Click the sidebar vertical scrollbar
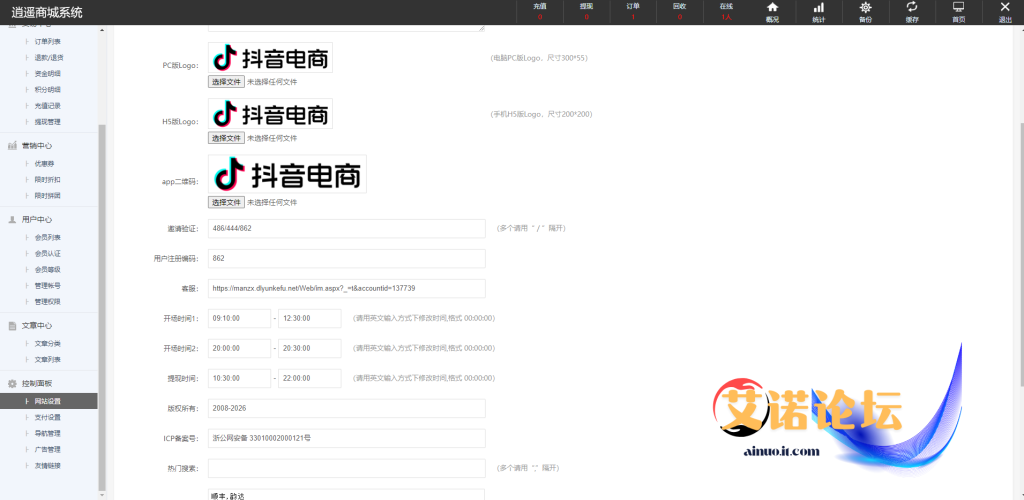 click(101, 307)
